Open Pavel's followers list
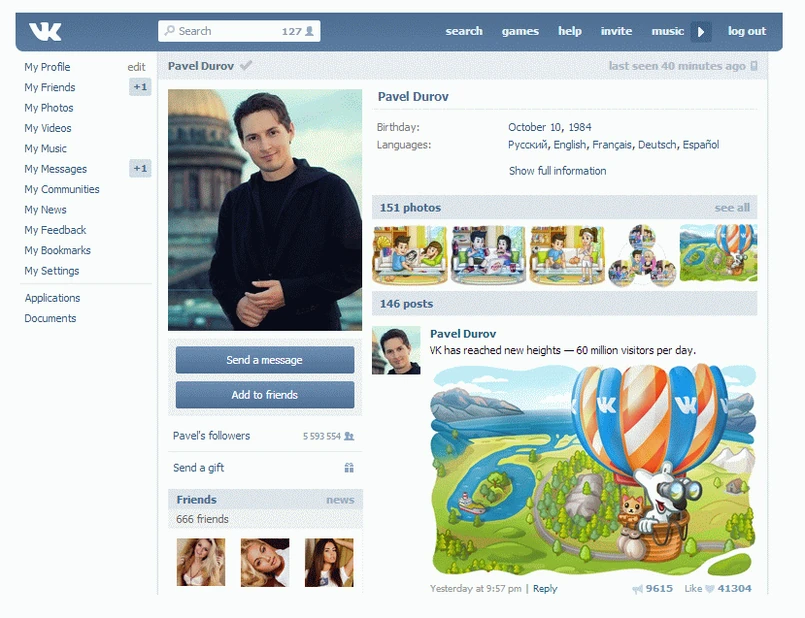The image size is (805, 618). pyautogui.click(x=212, y=436)
